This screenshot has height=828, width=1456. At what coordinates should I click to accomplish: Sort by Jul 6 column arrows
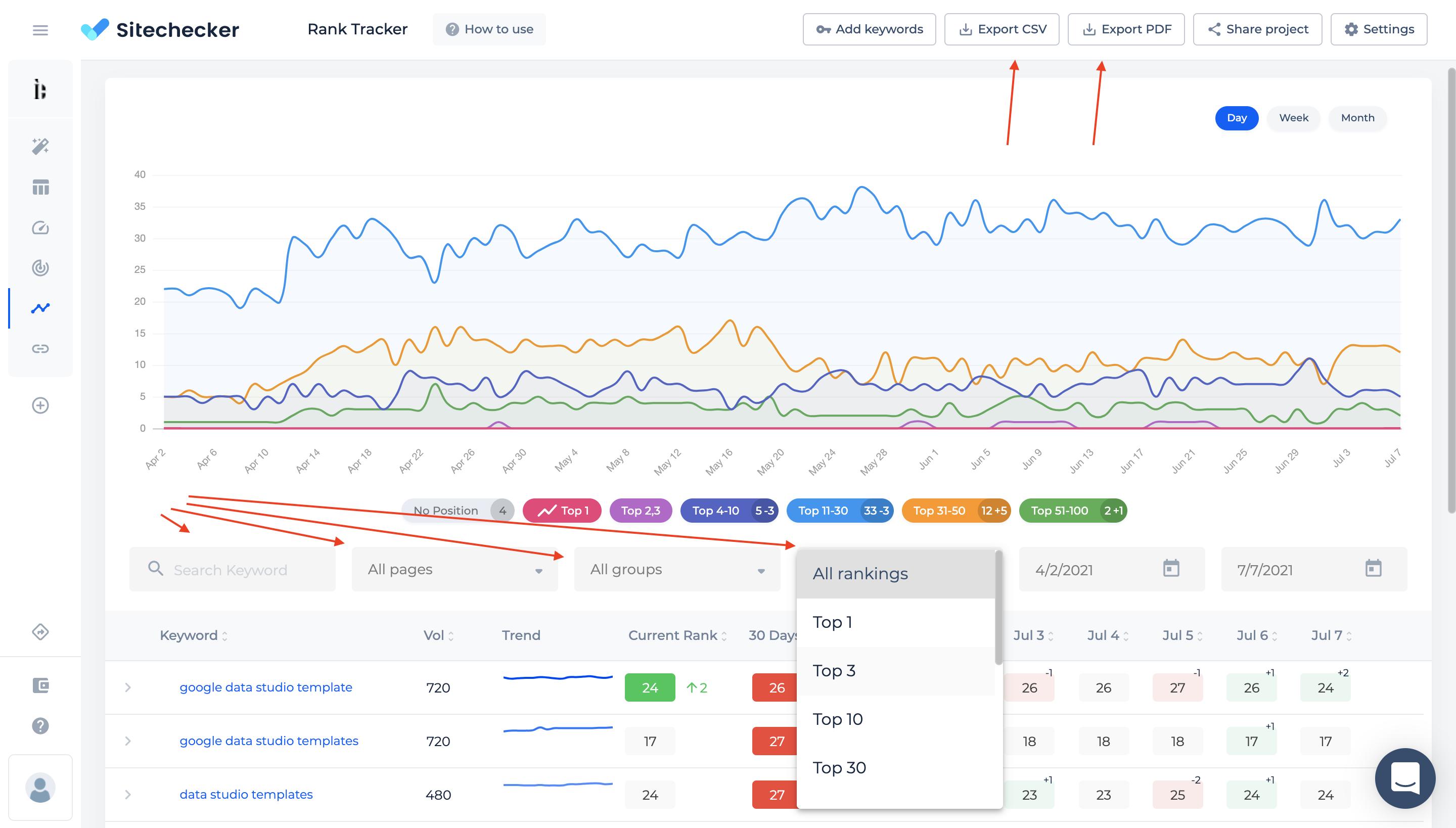tap(1275, 636)
